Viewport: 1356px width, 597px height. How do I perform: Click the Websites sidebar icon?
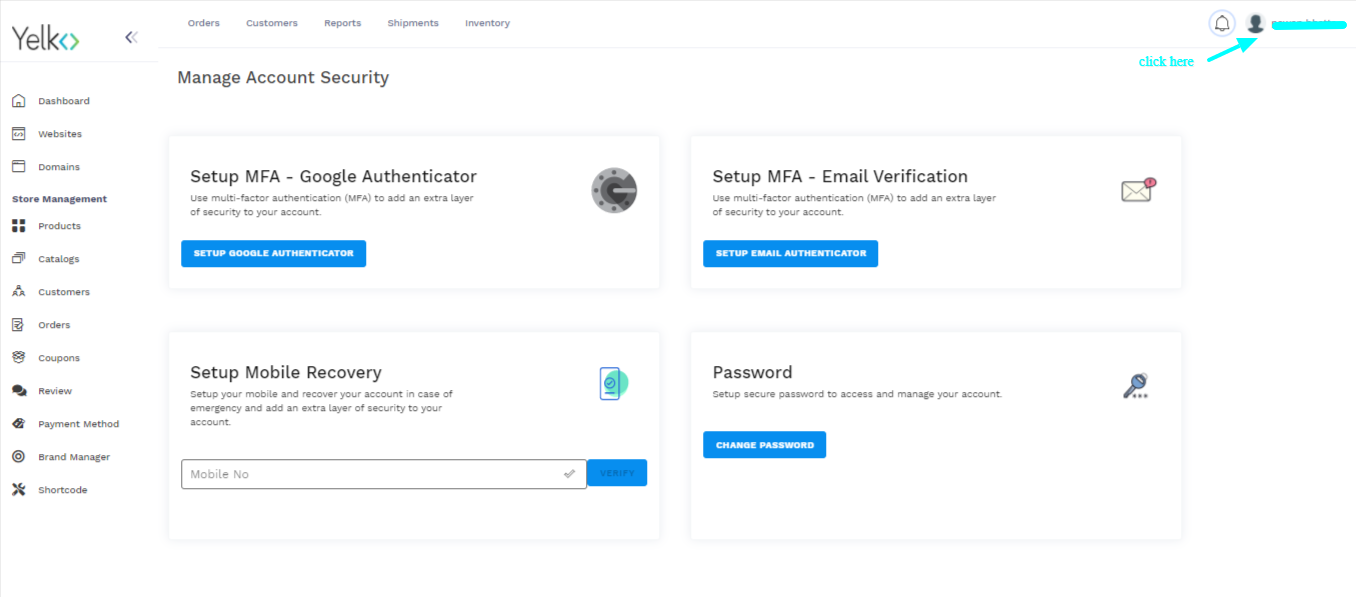point(18,134)
